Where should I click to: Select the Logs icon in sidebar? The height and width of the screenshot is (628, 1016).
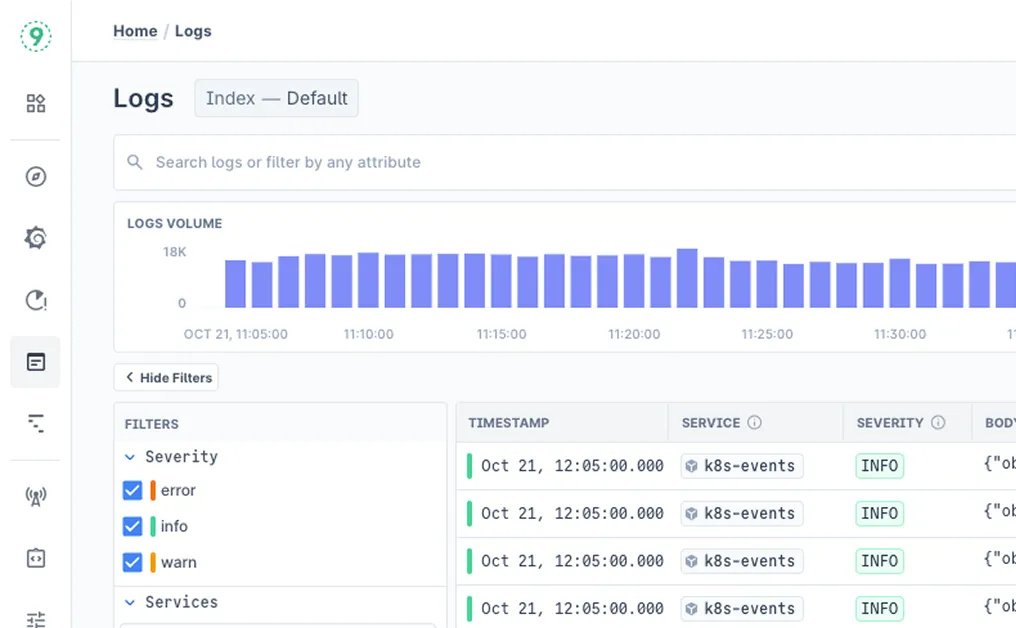pos(36,362)
